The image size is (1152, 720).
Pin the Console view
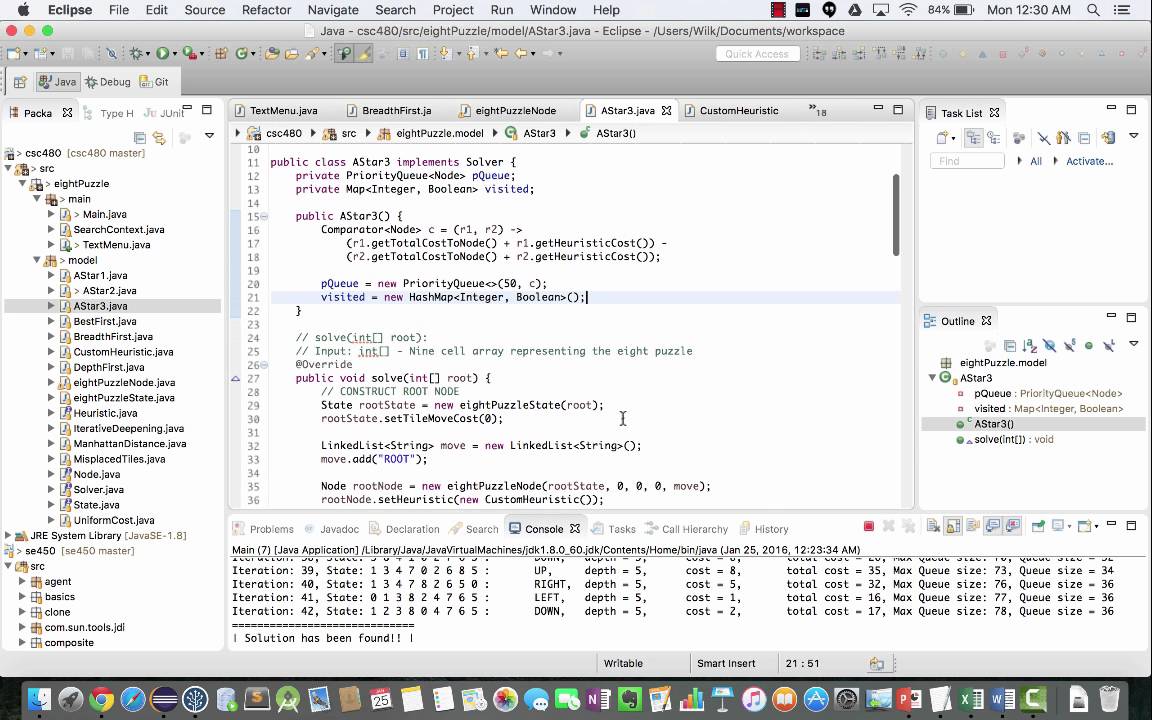click(x=1038, y=526)
